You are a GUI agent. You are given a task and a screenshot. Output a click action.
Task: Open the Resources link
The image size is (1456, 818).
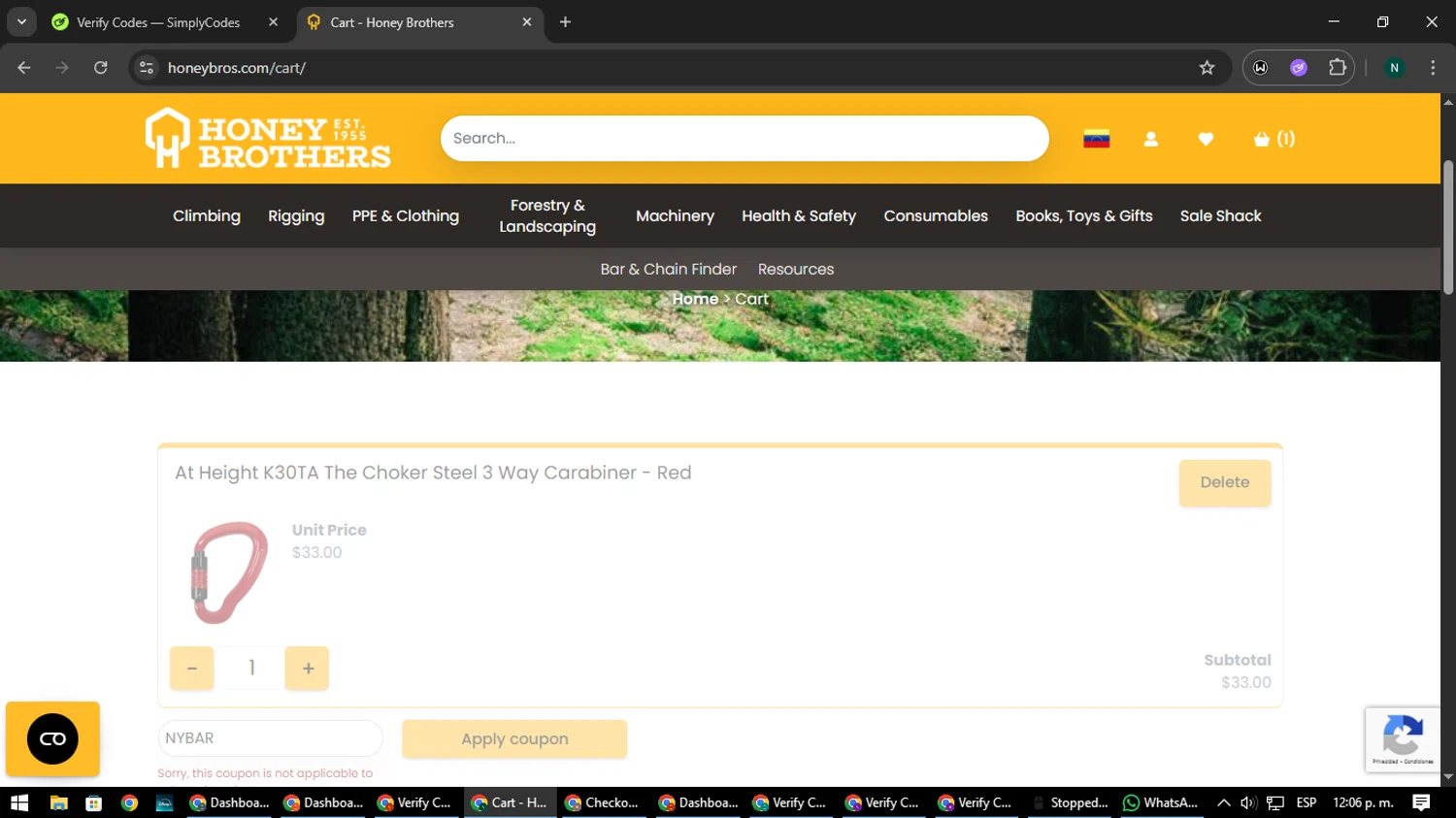point(796,269)
